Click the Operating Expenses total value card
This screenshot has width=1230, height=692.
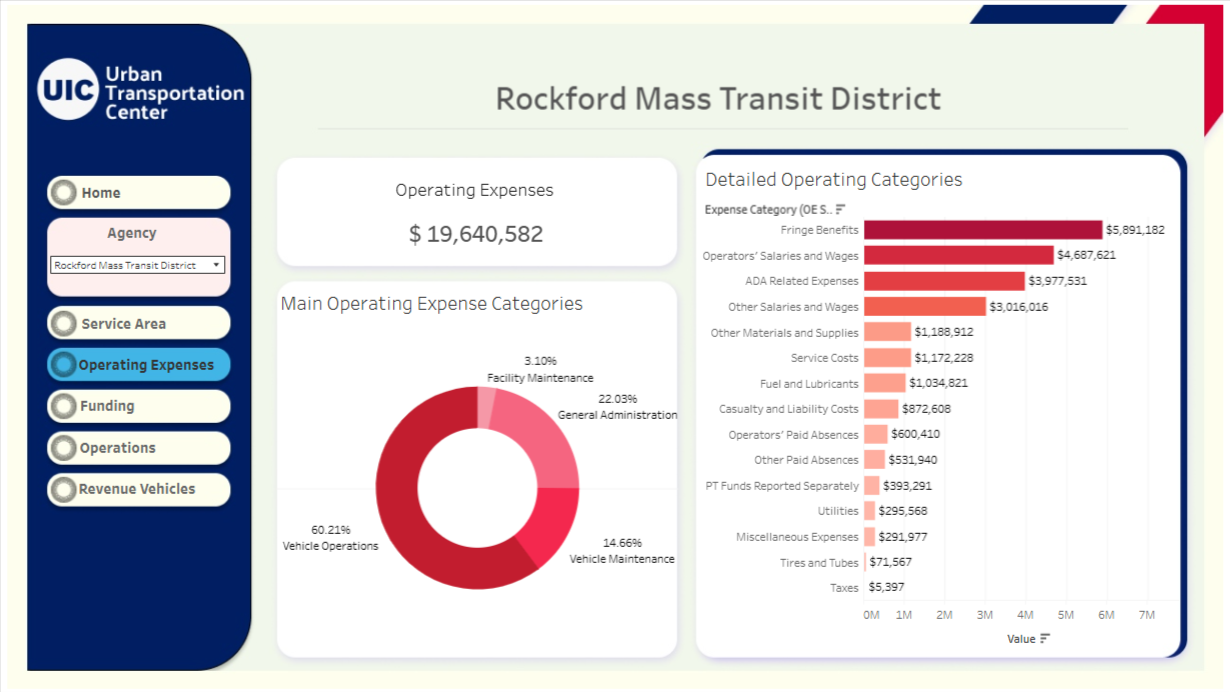[476, 213]
